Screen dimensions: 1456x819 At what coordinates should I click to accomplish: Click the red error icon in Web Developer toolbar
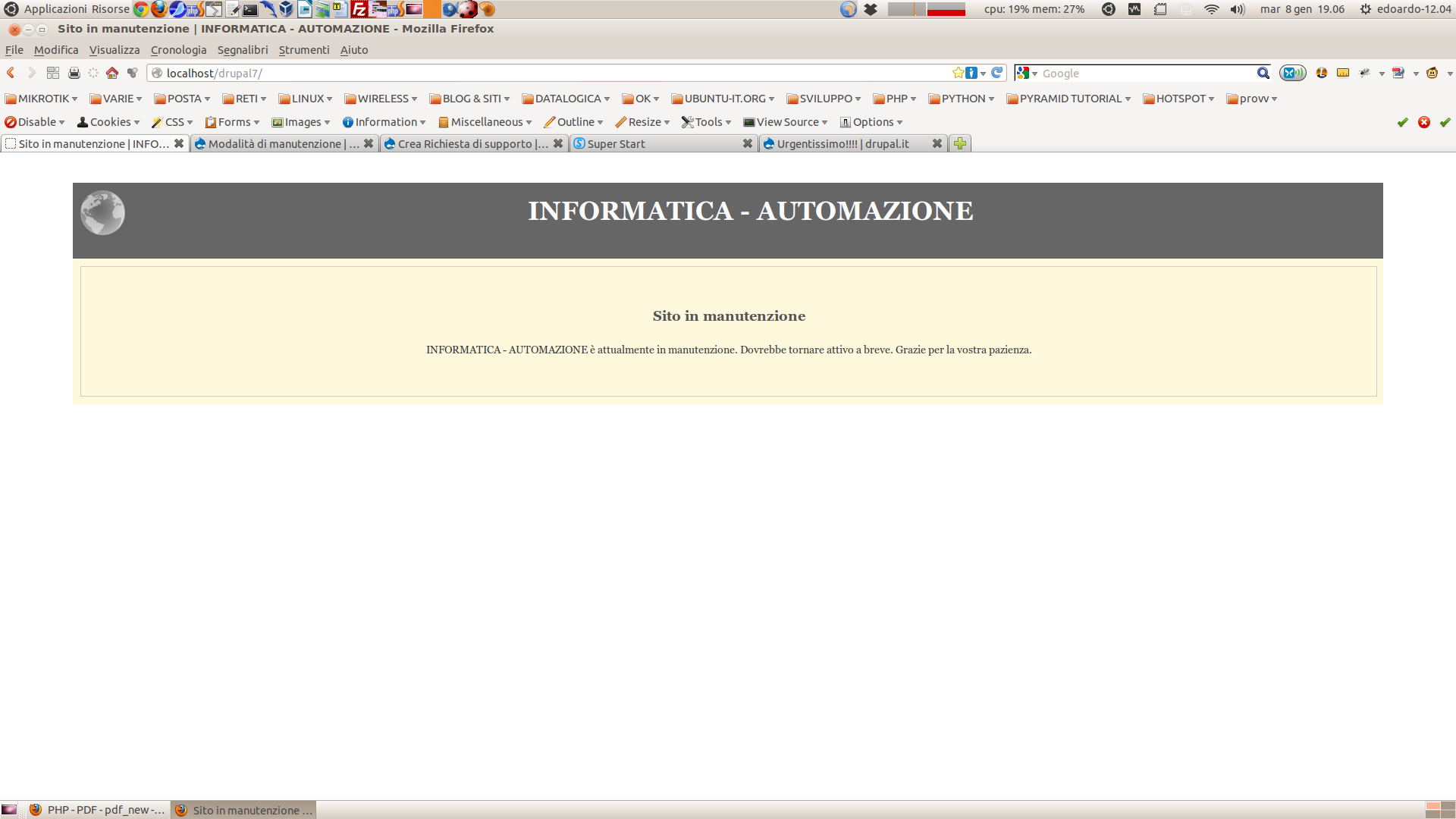click(1424, 122)
